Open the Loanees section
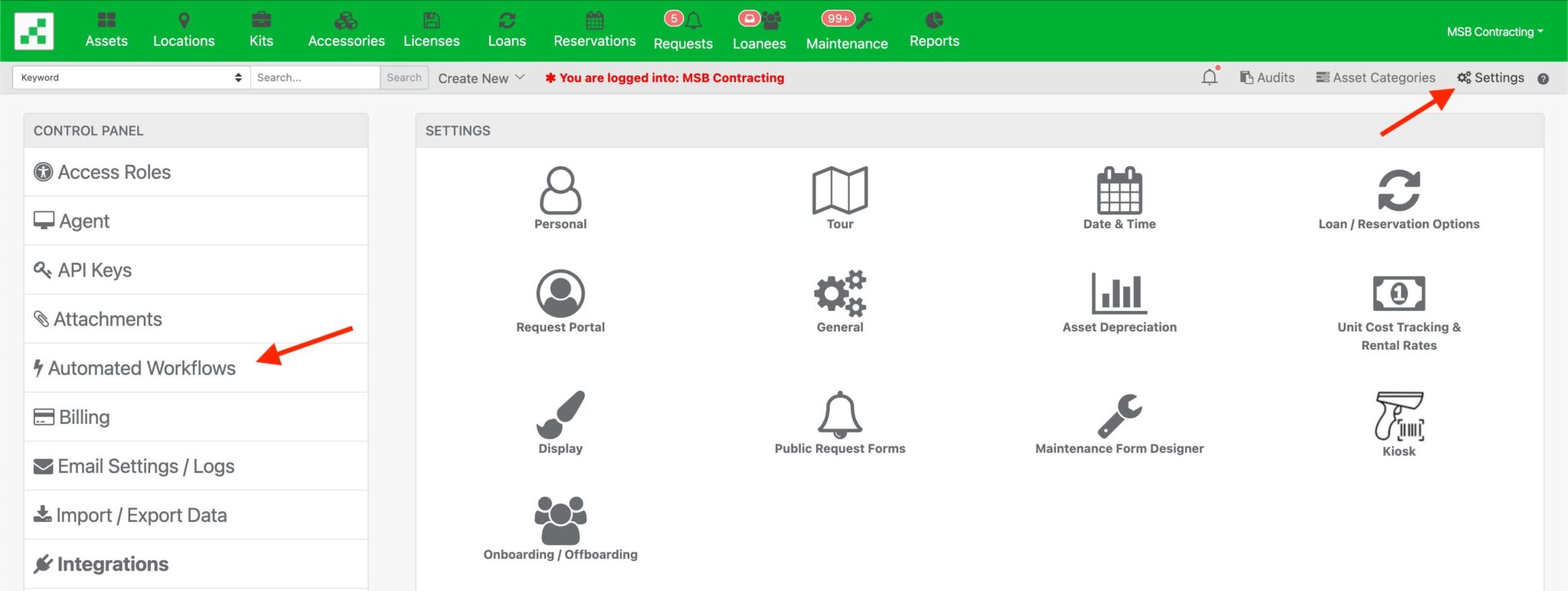 point(759,31)
